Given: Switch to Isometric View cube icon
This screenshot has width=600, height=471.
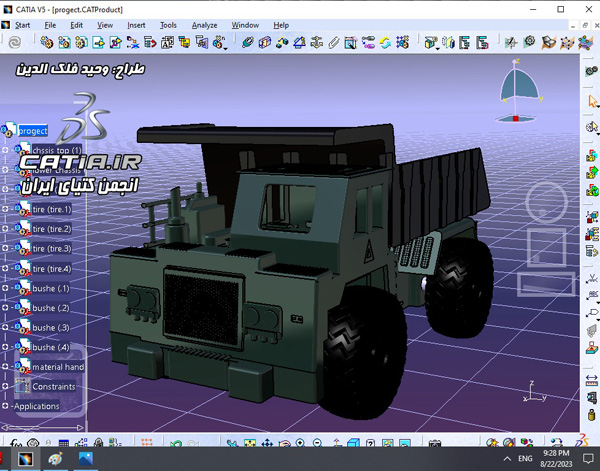Looking at the screenshot, I should click(353, 443).
